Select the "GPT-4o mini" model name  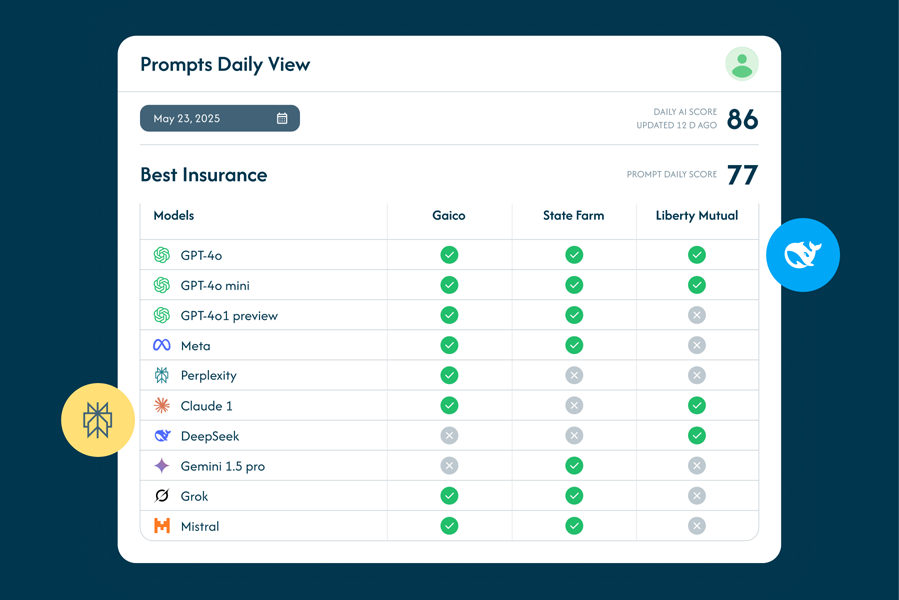coord(215,286)
